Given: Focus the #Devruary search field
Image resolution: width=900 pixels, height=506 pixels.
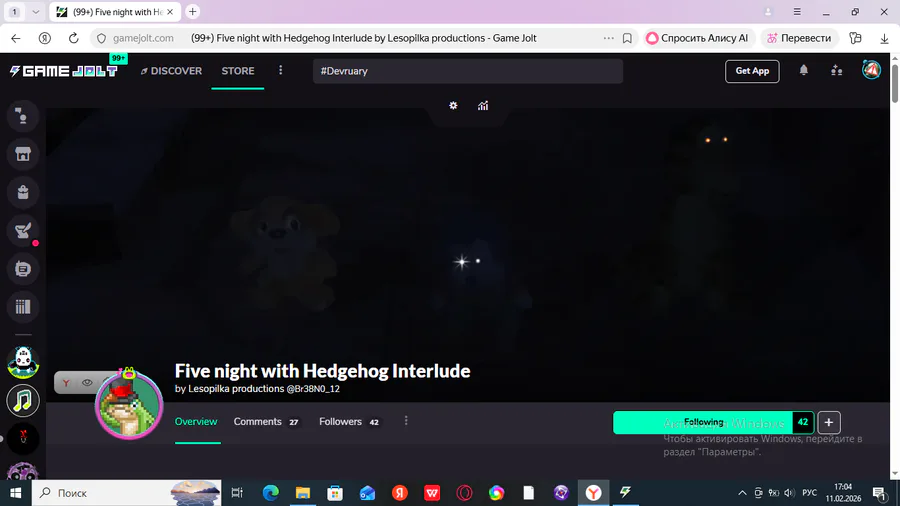Looking at the screenshot, I should (468, 71).
